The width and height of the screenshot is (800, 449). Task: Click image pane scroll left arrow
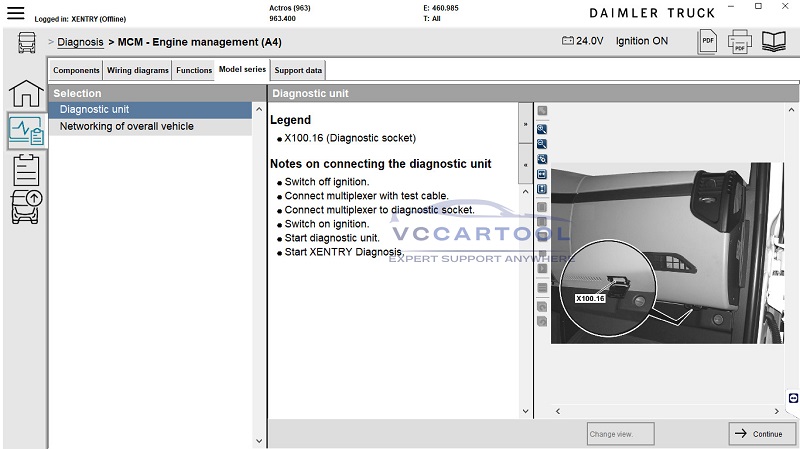(558, 411)
